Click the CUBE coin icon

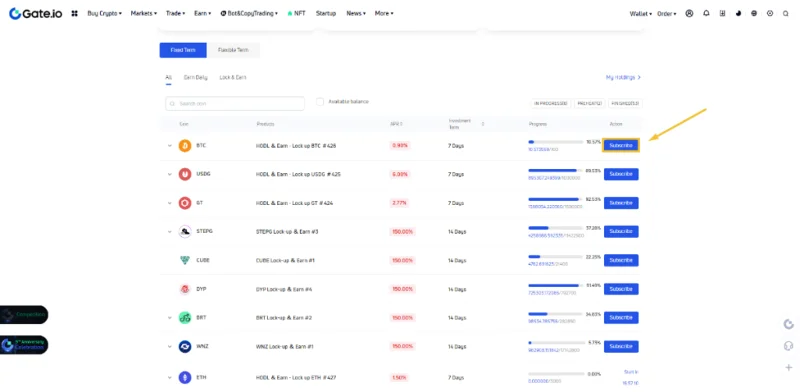coord(185,260)
